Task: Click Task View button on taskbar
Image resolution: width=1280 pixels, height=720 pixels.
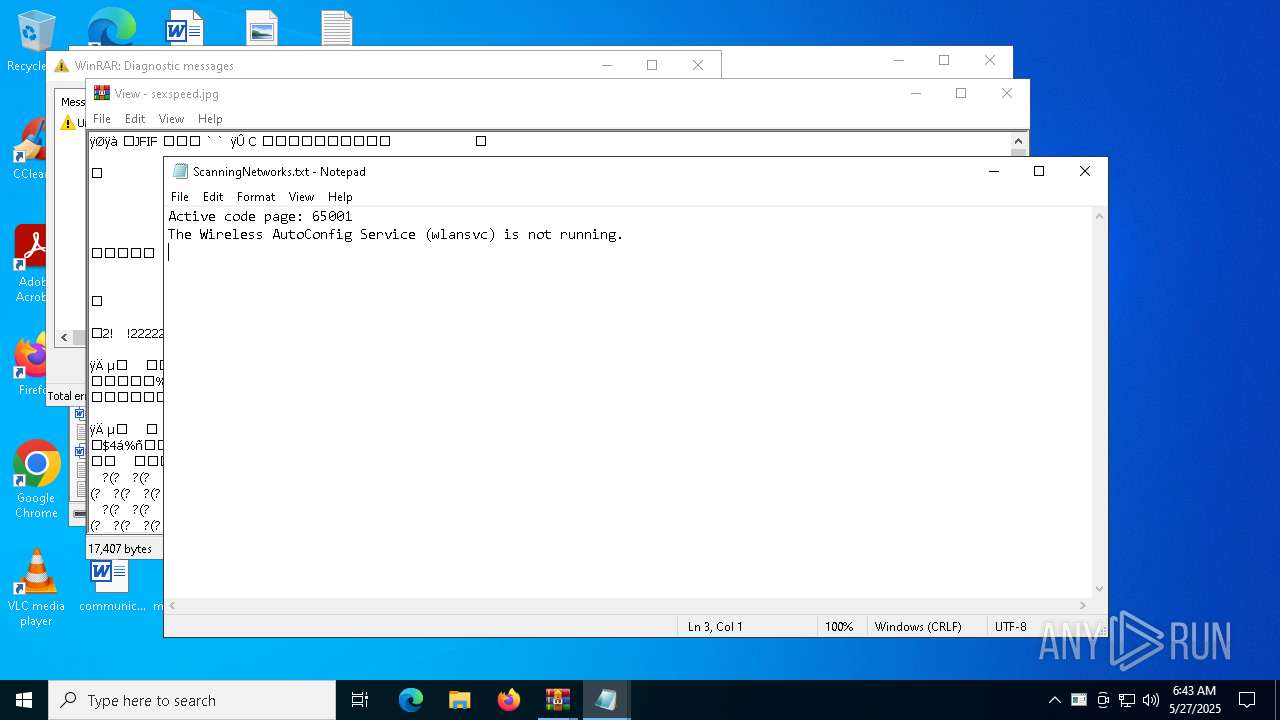Action: 360,700
